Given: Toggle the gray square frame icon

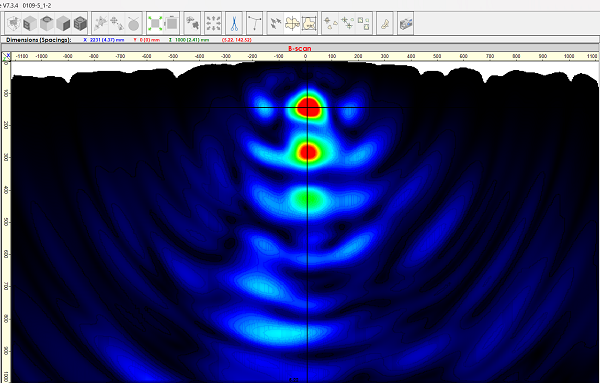Looking at the screenshot, I should 171,23.
